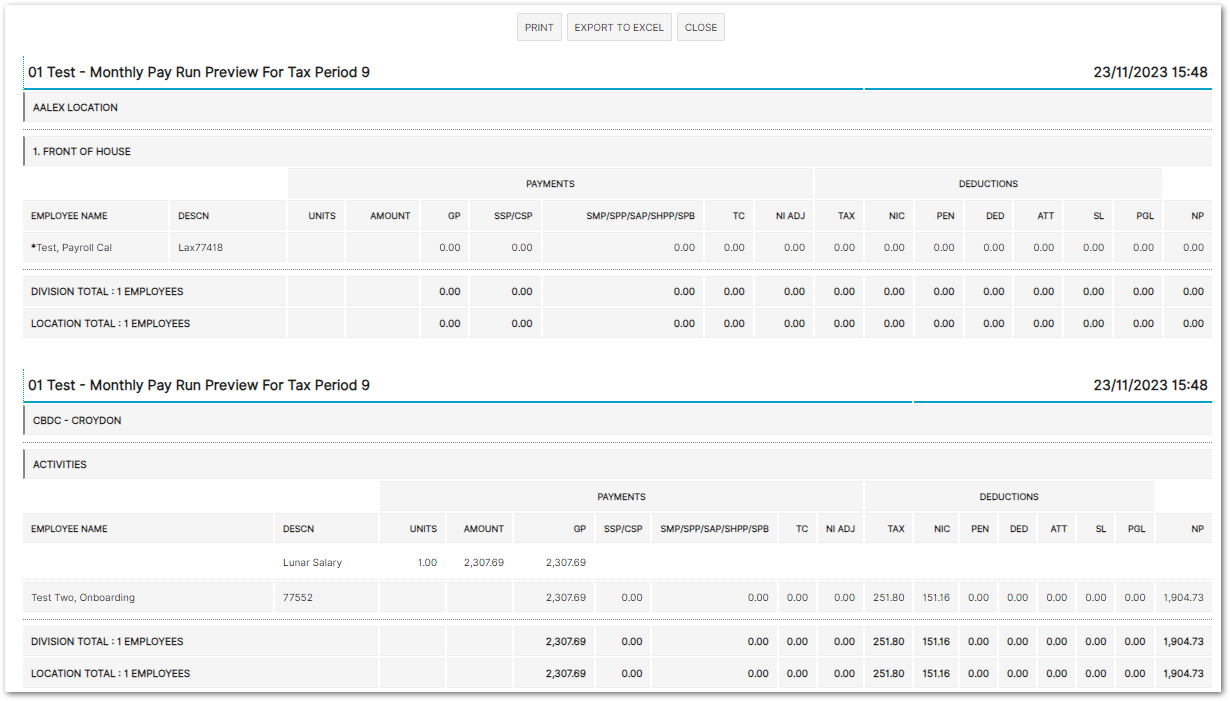Click the Lax77418 description cell
This screenshot has height=701, width=1230.
coord(200,247)
